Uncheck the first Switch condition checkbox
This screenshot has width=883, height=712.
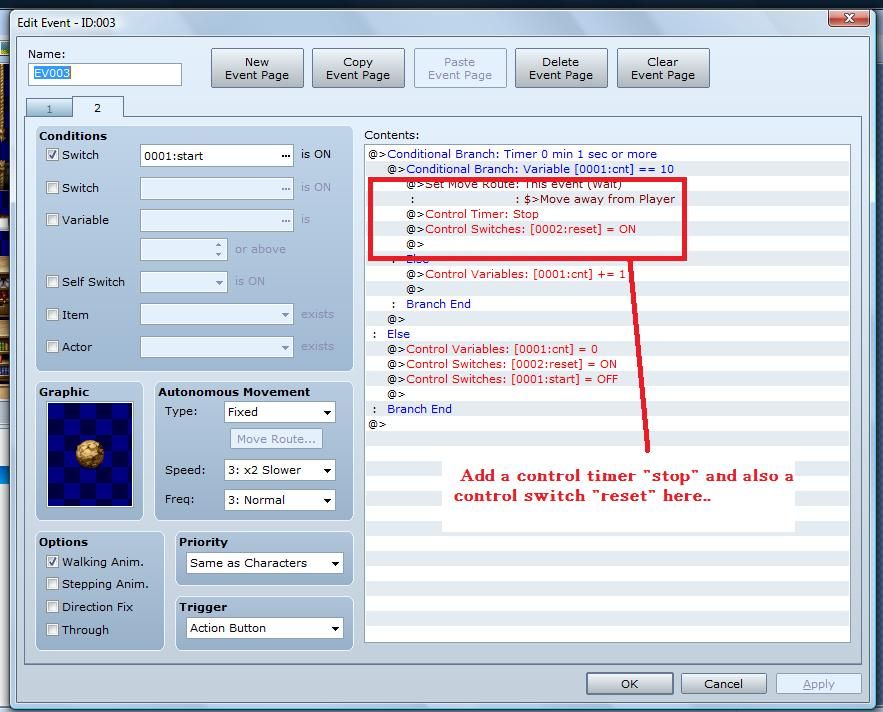coord(53,155)
